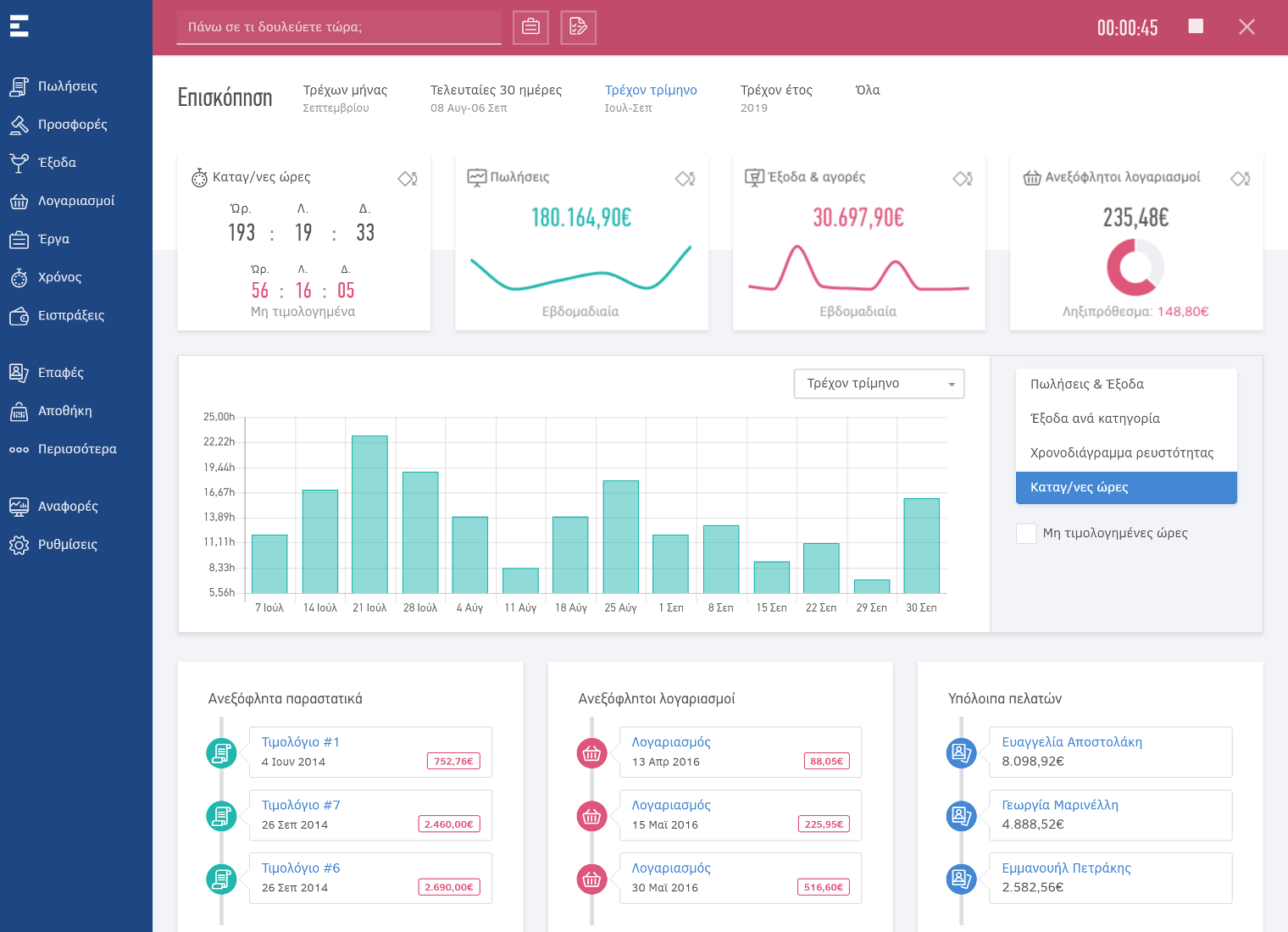Select Τρέχον τρίμηνο period tab
1288x932 pixels.
[x=651, y=97]
